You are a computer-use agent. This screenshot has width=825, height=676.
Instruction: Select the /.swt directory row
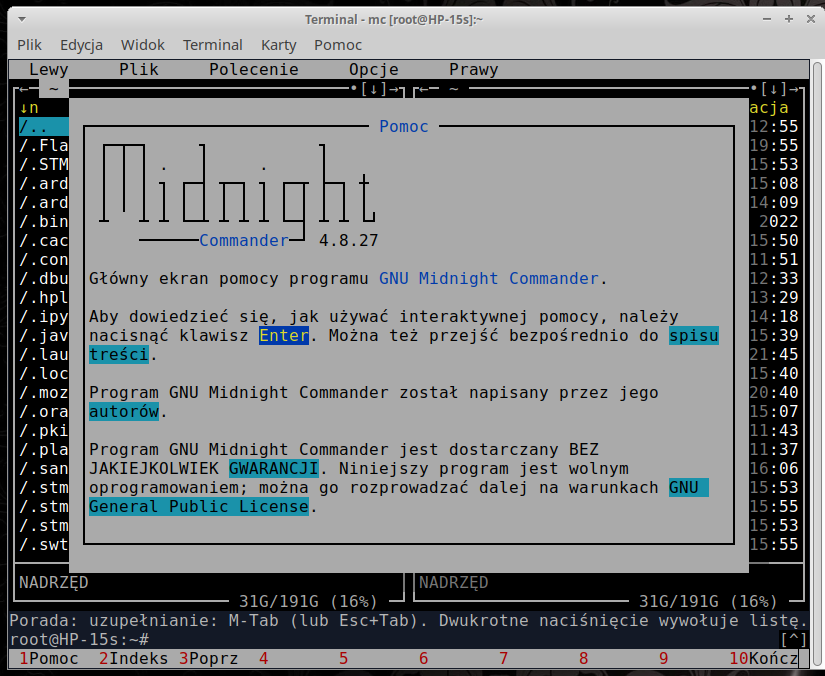(x=44, y=544)
